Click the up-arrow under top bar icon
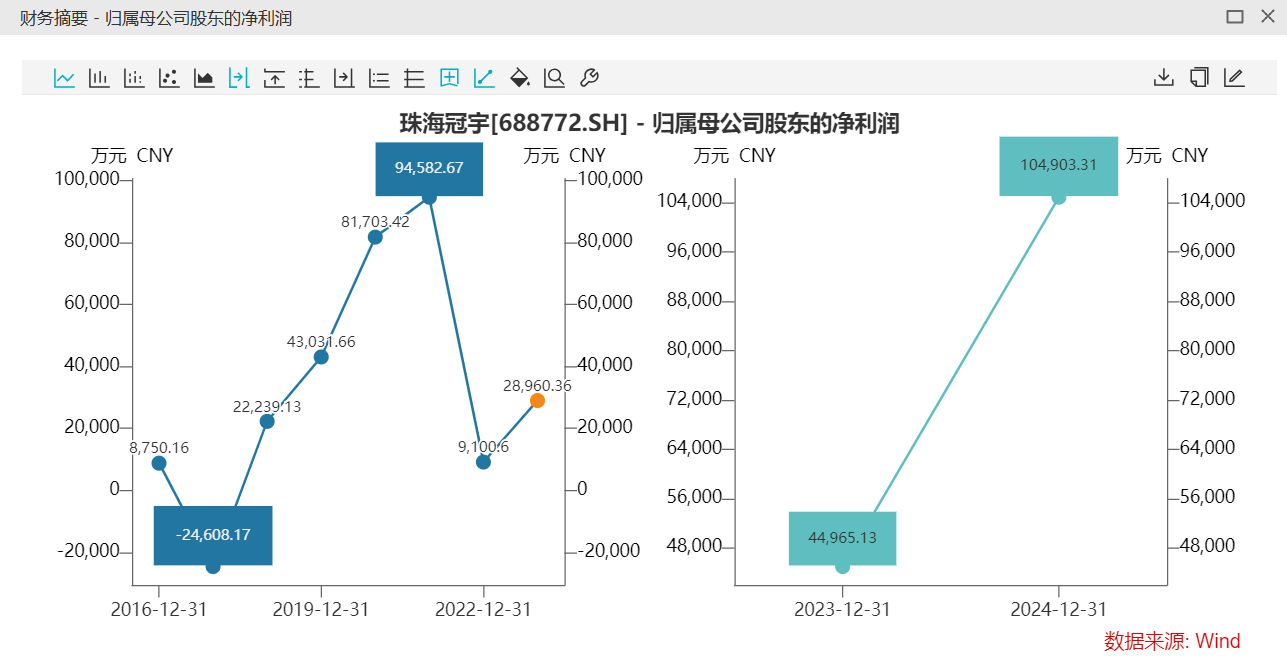1287x666 pixels. (274, 78)
